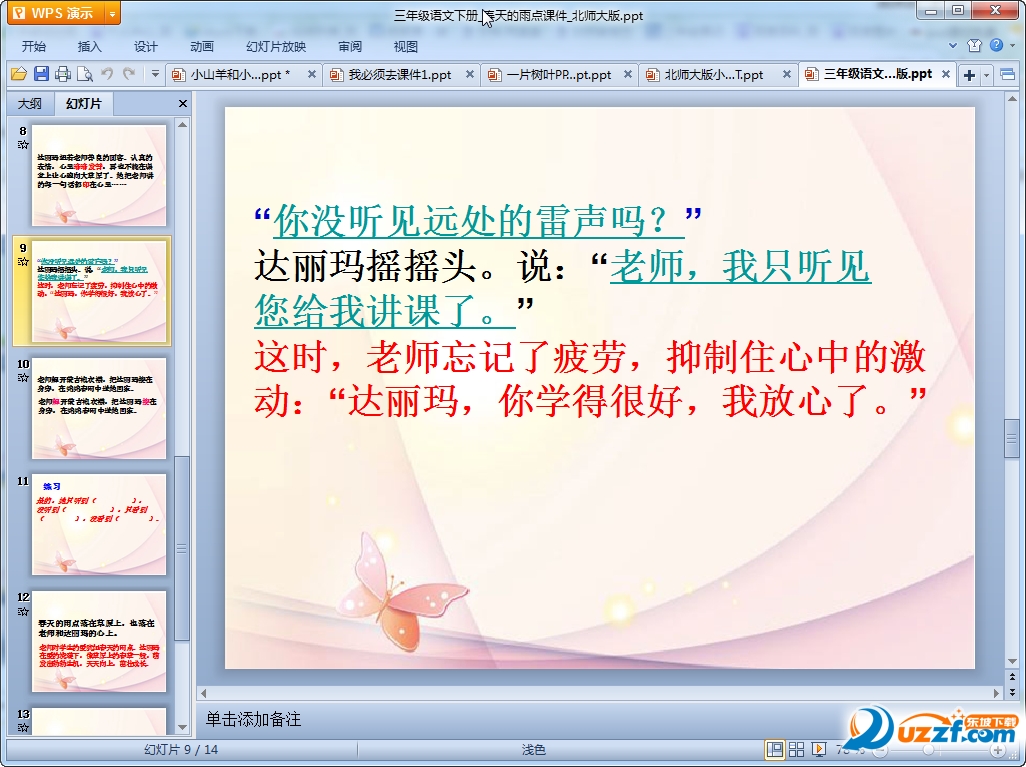The height and width of the screenshot is (767, 1026).
Task: Switch to the 大纲 outline panel tab
Action: pos(29,103)
